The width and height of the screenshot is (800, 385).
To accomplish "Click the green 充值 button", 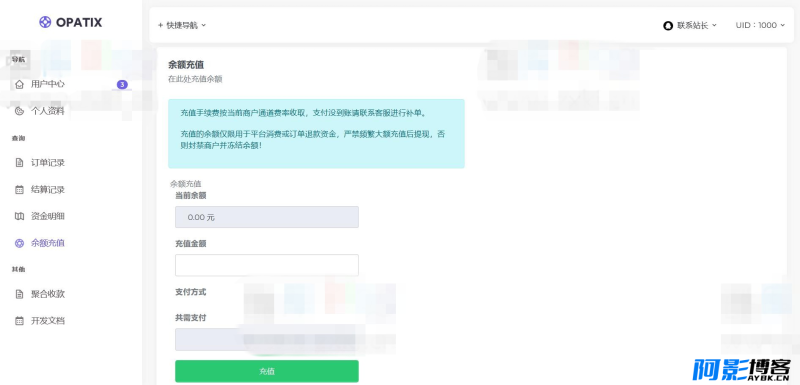I will 267,371.
